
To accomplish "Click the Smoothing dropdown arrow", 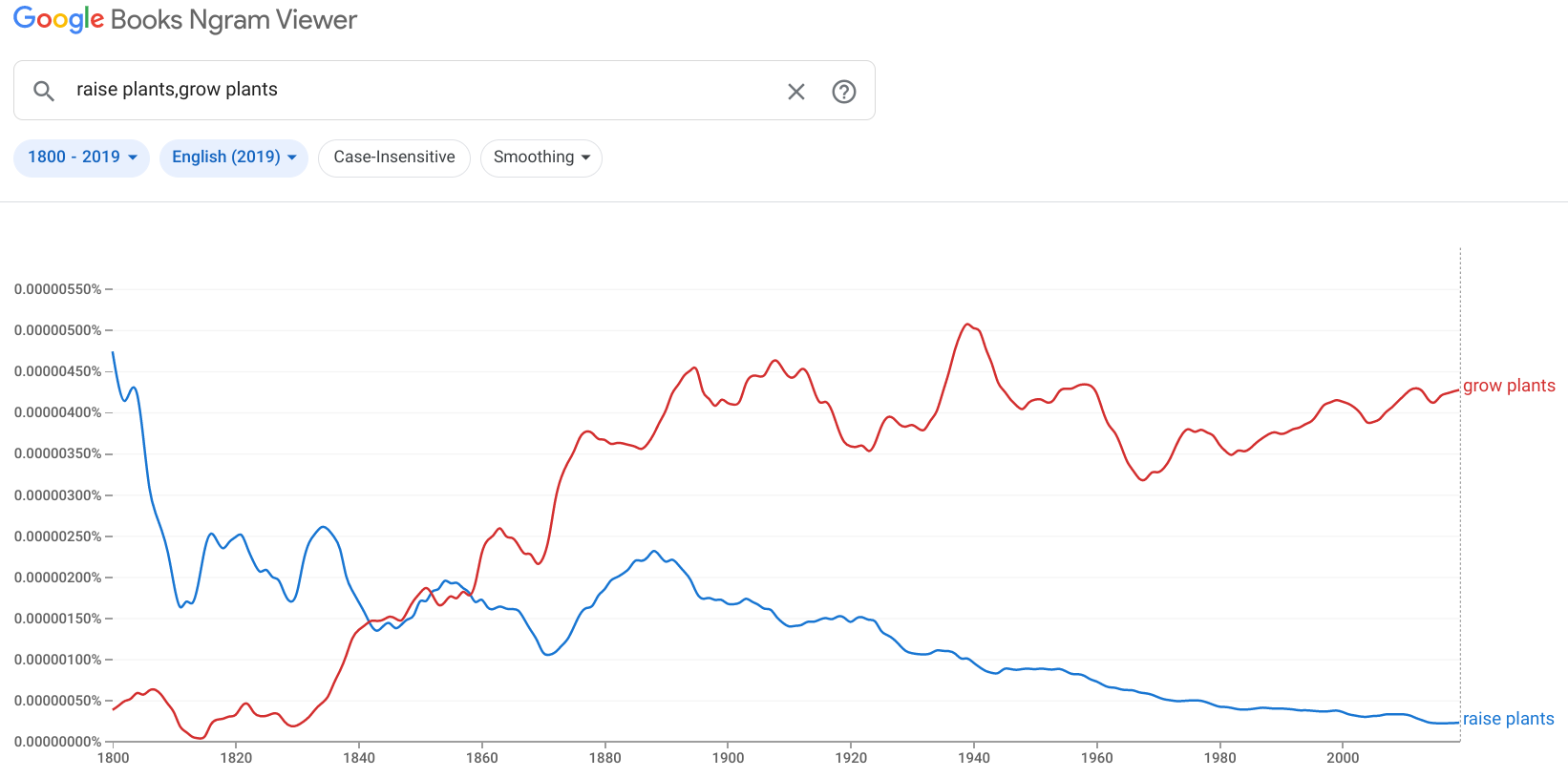I will point(585,158).
